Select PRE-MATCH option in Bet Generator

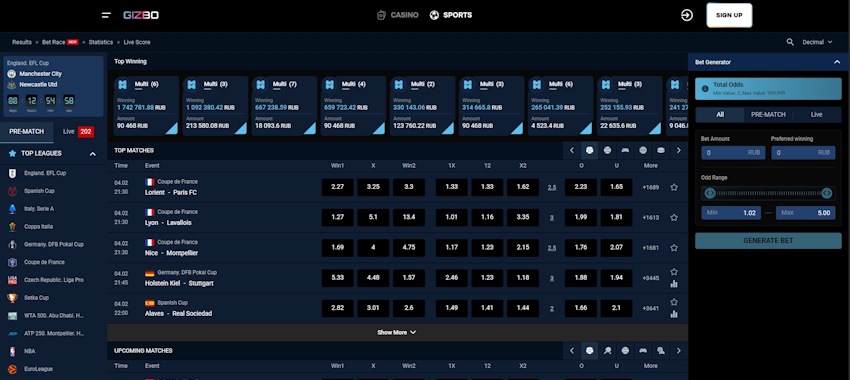coord(768,114)
